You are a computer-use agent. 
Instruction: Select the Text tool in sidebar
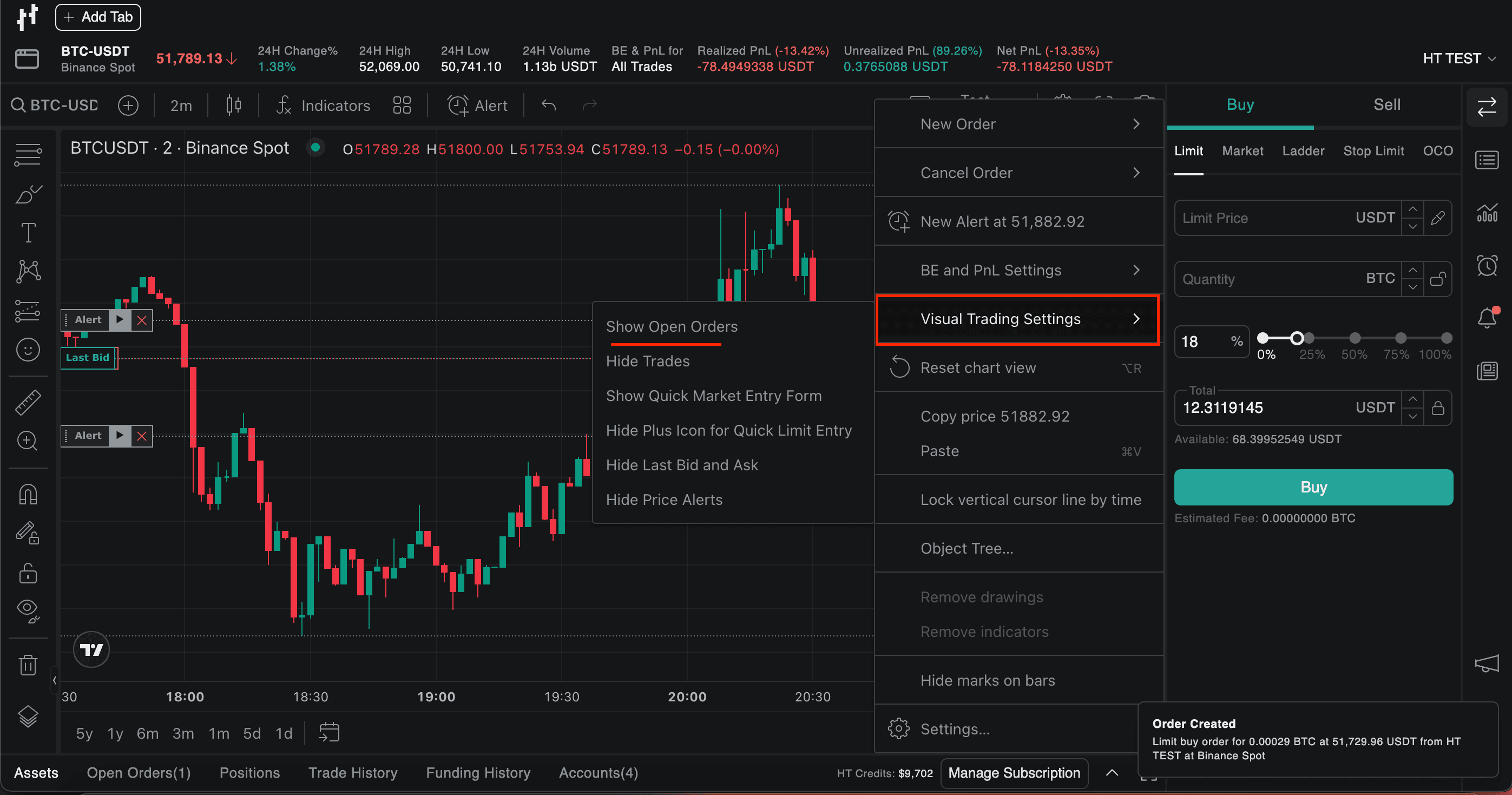coord(28,233)
